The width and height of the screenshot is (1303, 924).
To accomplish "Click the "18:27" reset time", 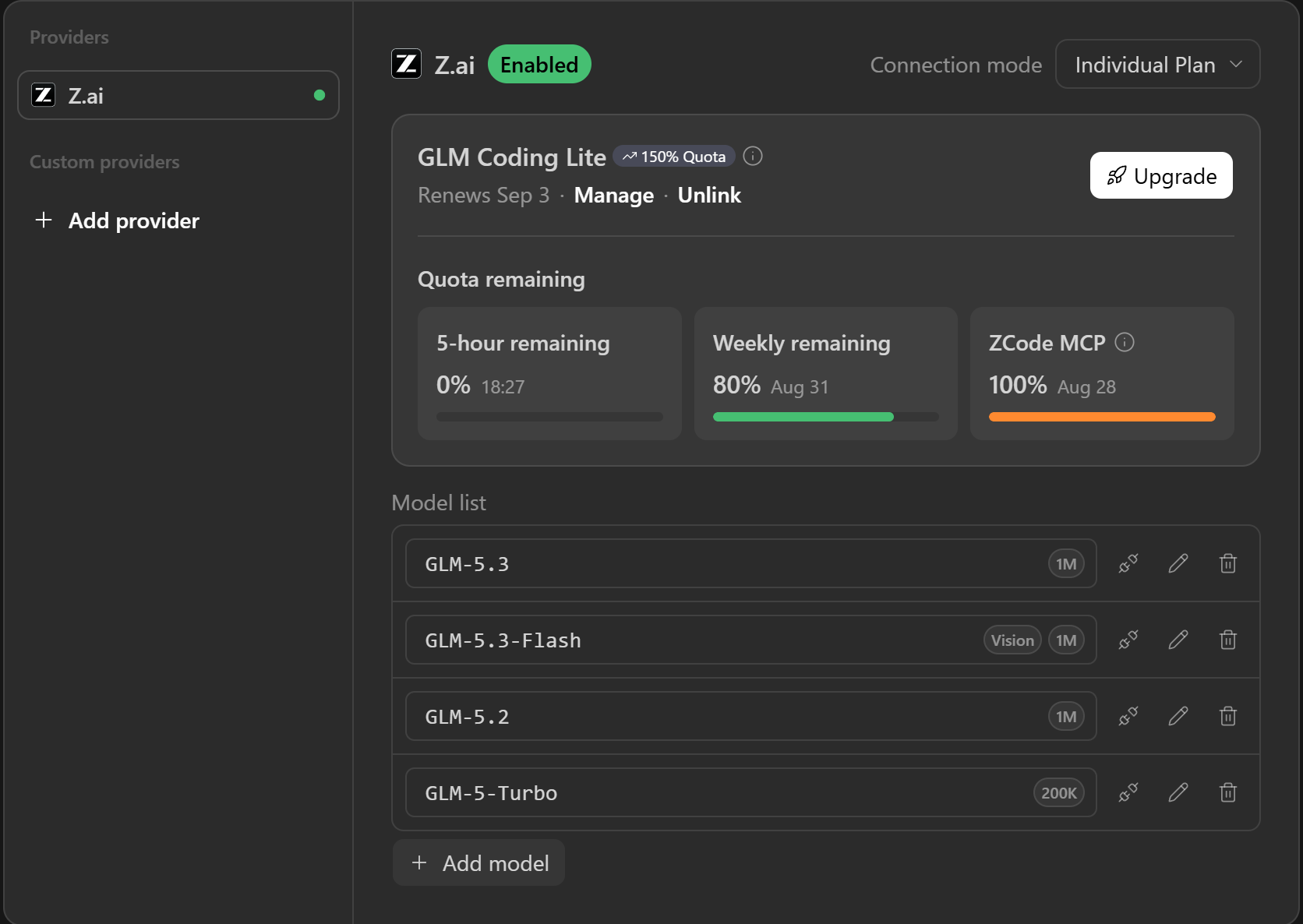I will click(x=503, y=386).
